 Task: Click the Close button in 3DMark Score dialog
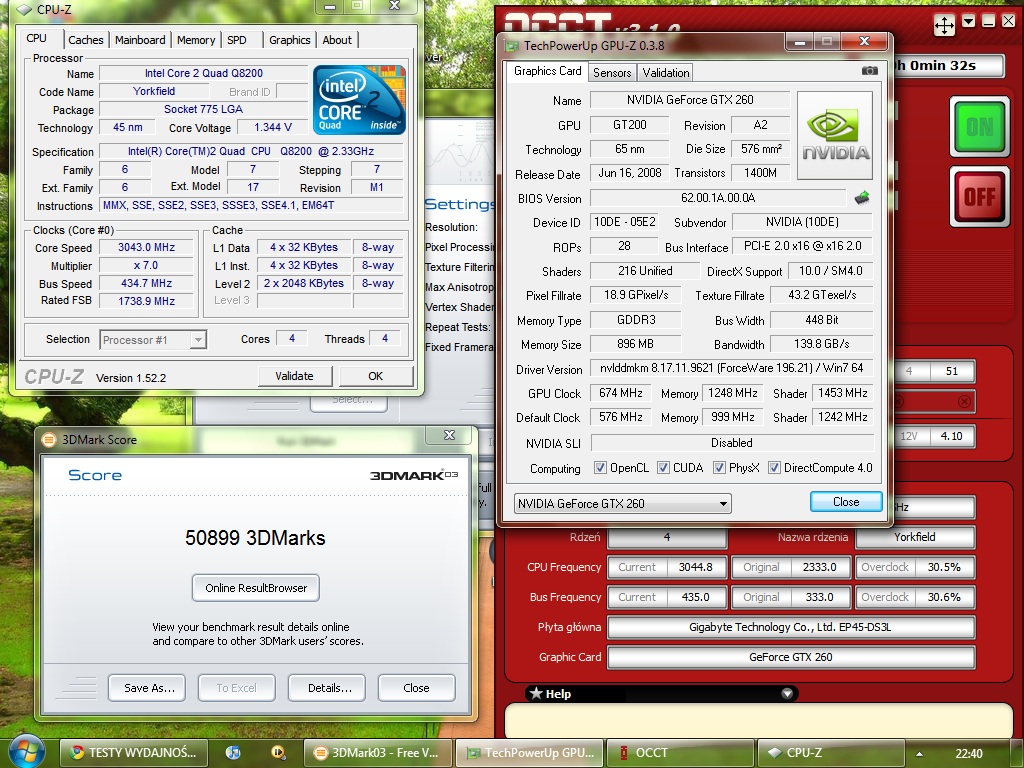tap(417, 688)
